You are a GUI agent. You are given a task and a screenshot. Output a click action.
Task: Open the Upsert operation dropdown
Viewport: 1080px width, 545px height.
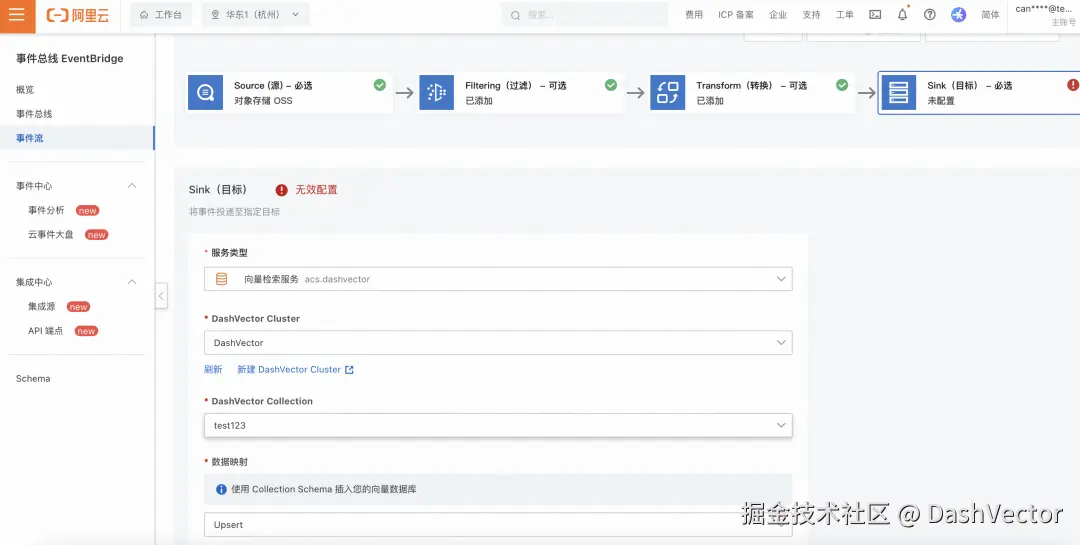click(x=498, y=524)
